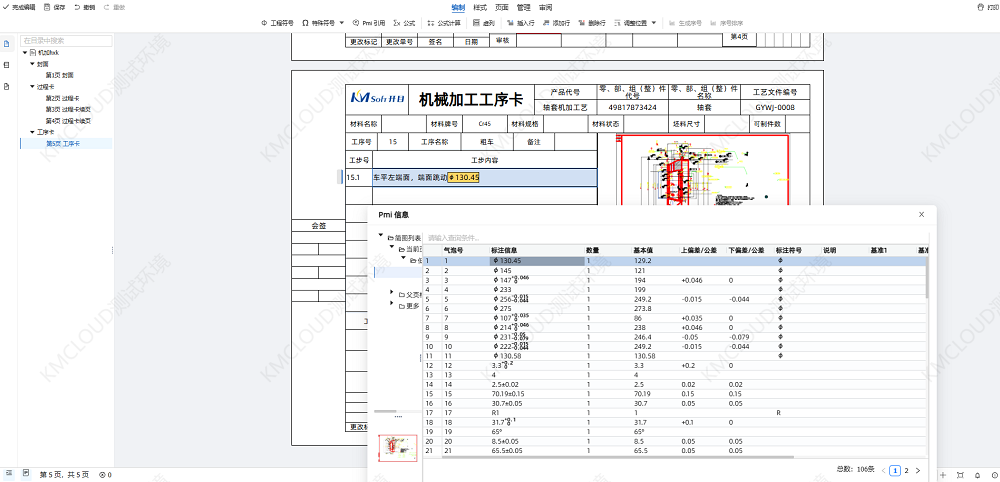Undo the last action with 撤销

[84, 8]
